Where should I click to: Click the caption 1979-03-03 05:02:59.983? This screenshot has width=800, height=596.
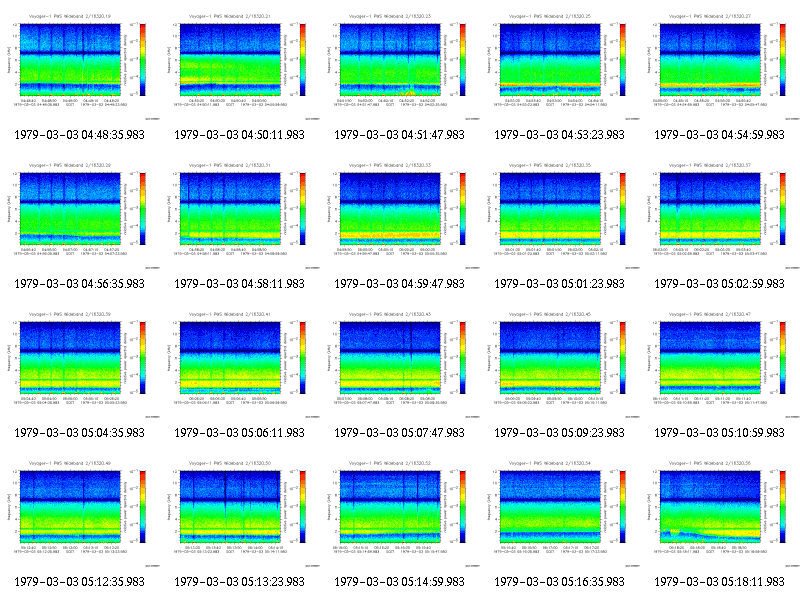click(x=719, y=284)
